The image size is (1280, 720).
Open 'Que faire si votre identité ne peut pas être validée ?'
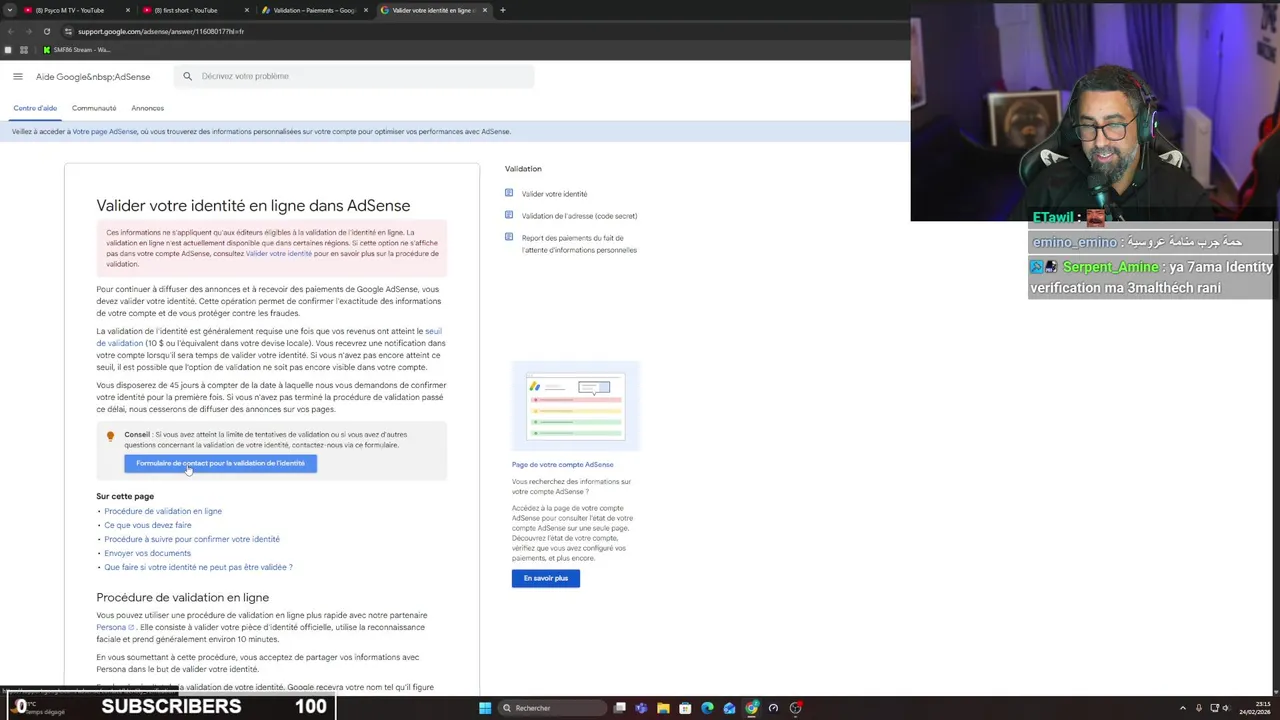pyautogui.click(x=198, y=567)
